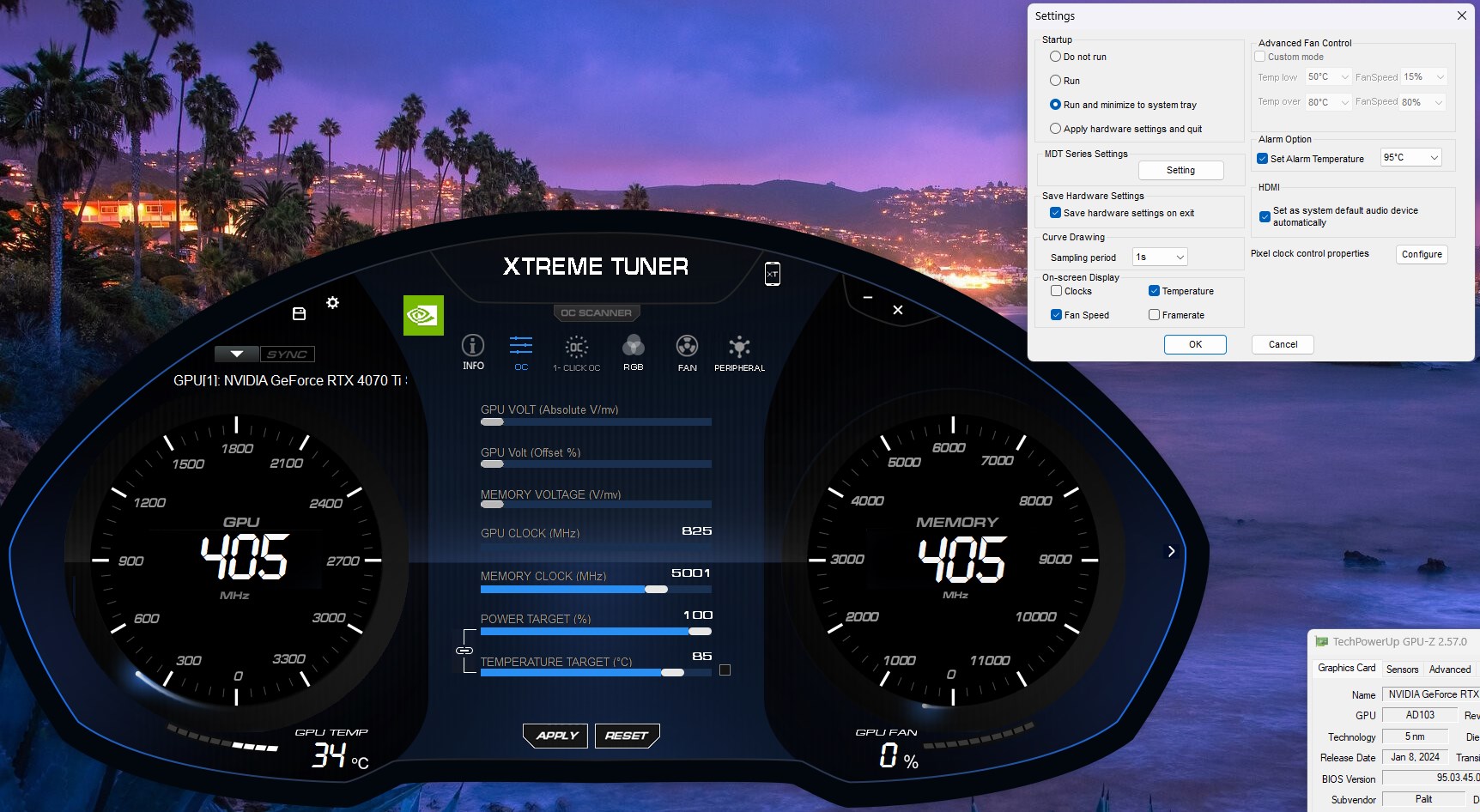Switch to the Graphics Card tab in GPU-Z
Image resolution: width=1480 pixels, height=812 pixels.
1346,668
